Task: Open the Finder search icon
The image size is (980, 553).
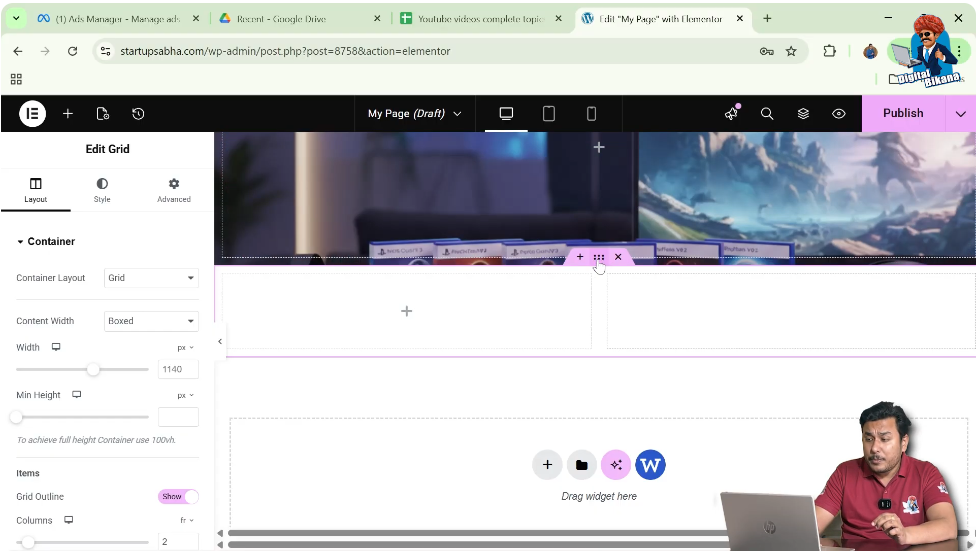Action: pyautogui.click(x=767, y=114)
